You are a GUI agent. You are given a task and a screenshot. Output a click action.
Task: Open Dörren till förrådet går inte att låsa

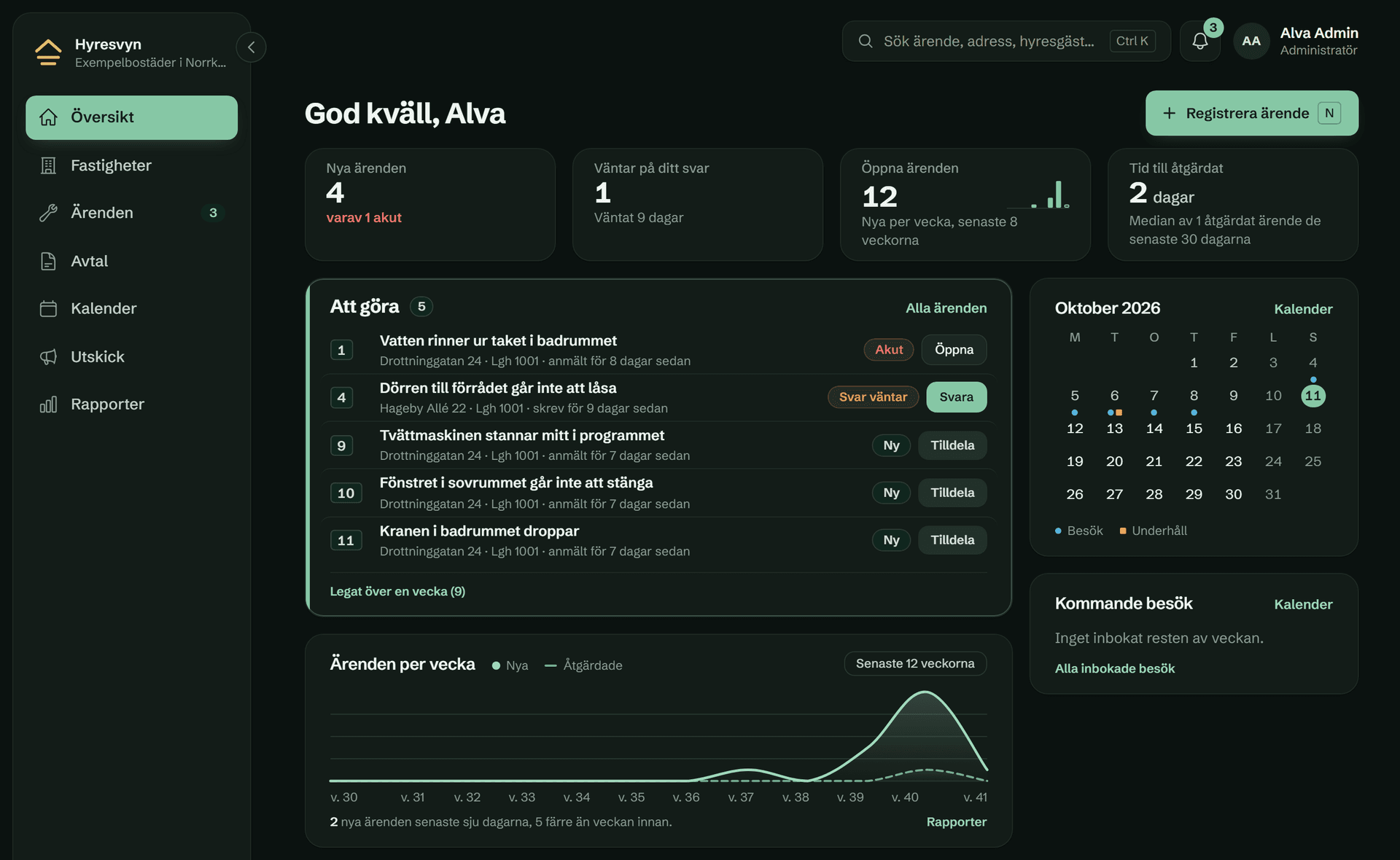(x=498, y=388)
